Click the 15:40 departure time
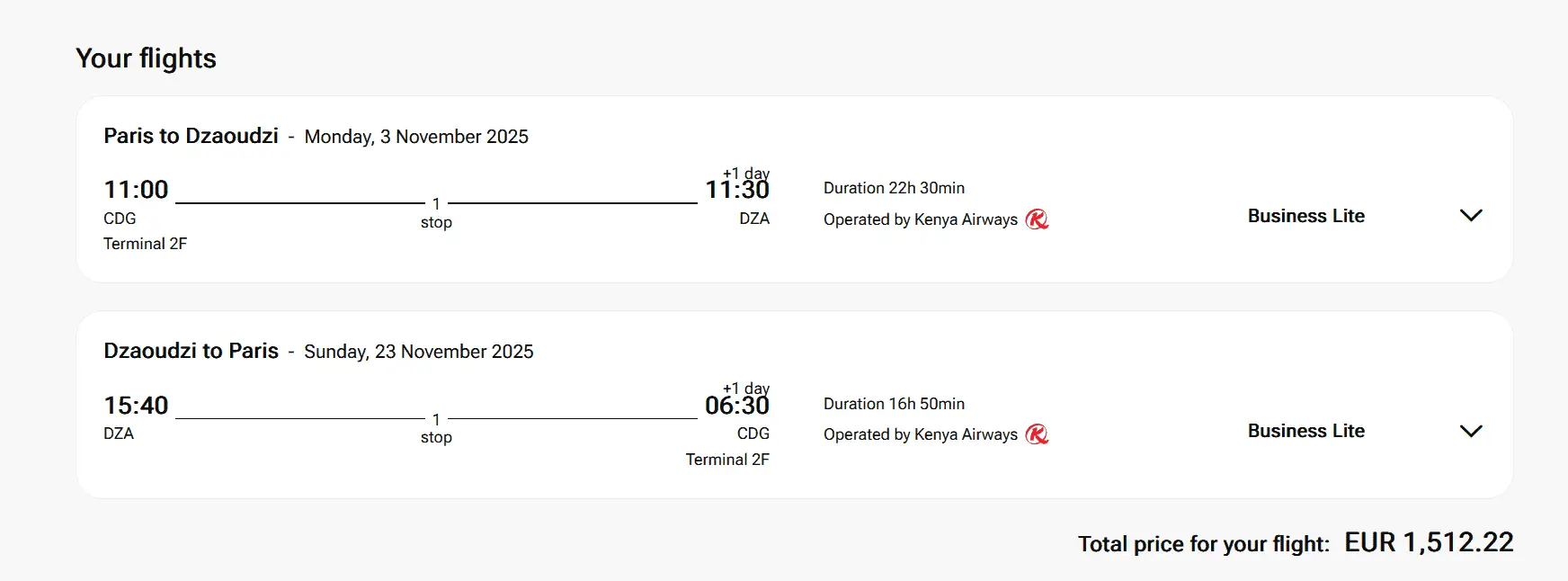 136,406
